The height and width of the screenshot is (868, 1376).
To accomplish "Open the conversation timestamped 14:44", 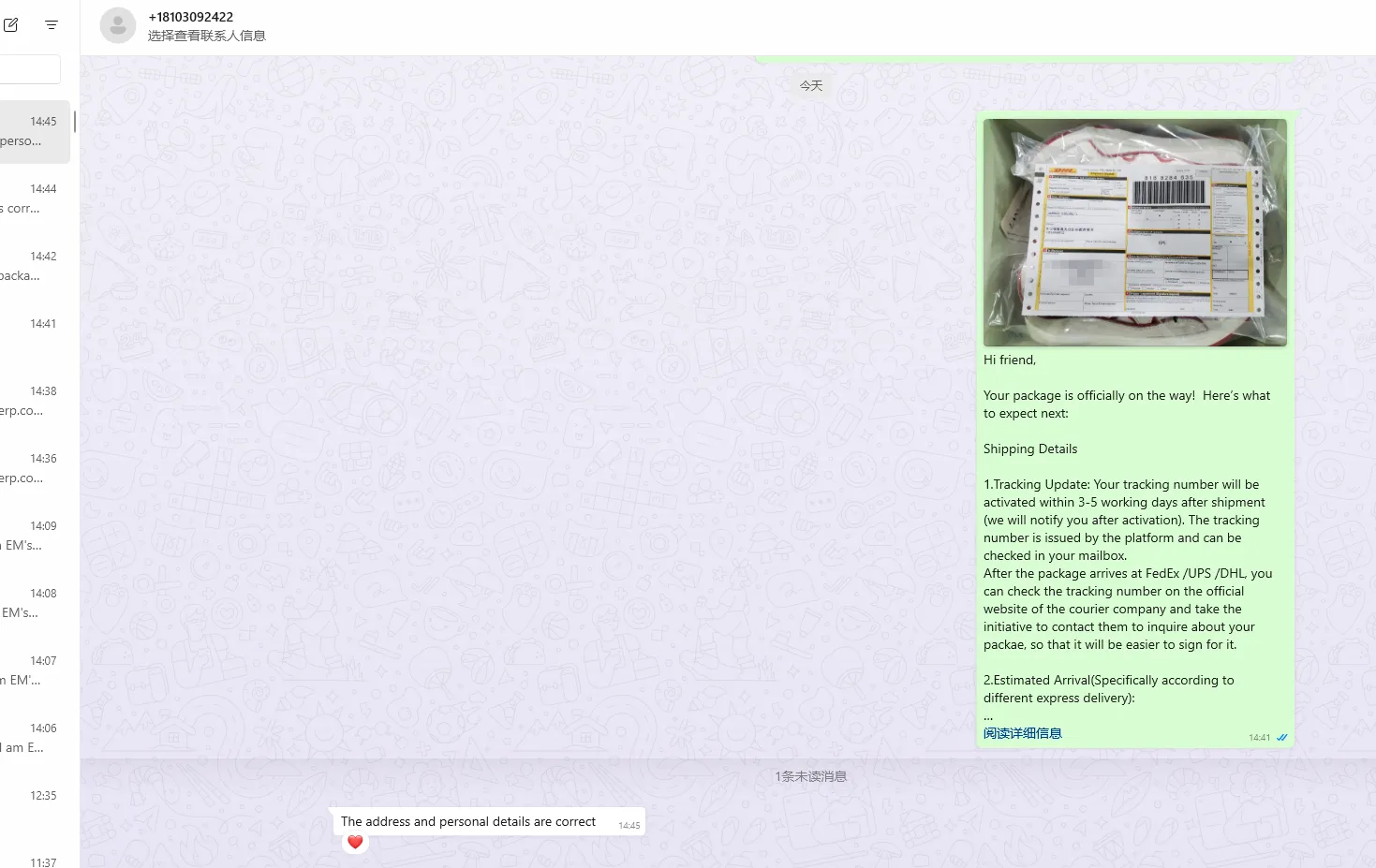I will click(x=34, y=199).
